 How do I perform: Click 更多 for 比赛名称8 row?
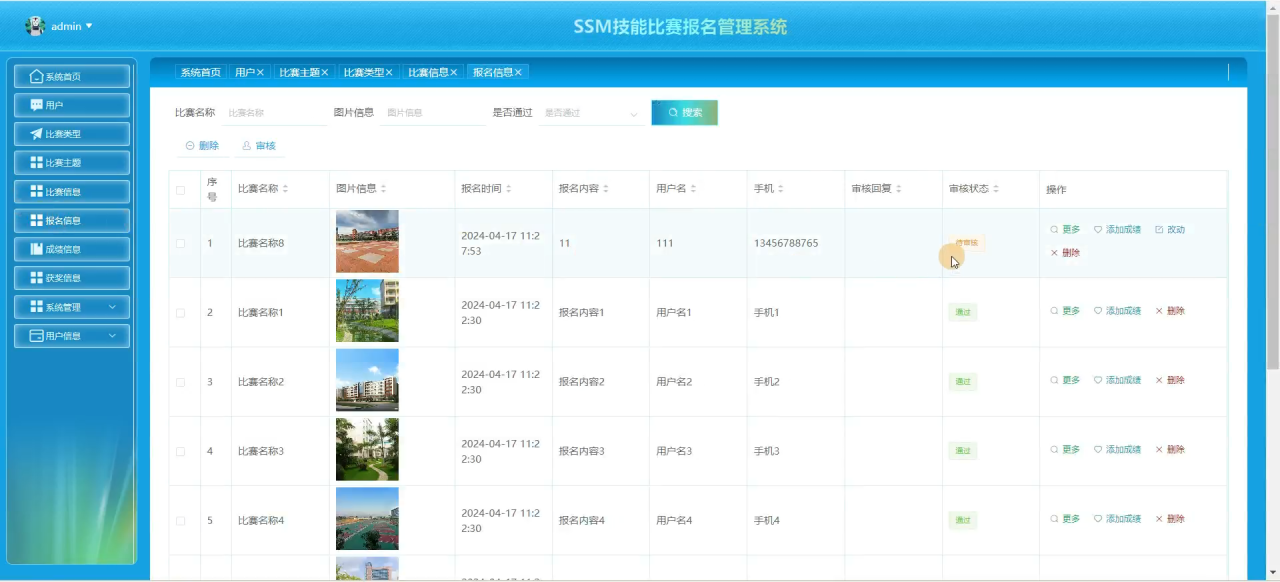pos(1065,230)
